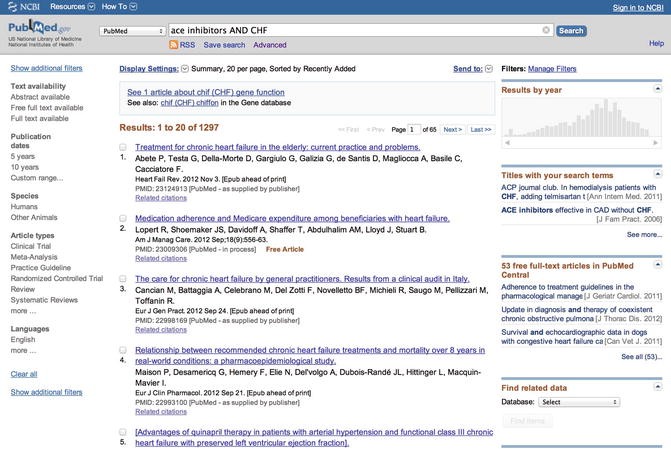Expand the Display Settings dropdown arrow
The image size is (671, 449).
pyautogui.click(x=185, y=68)
